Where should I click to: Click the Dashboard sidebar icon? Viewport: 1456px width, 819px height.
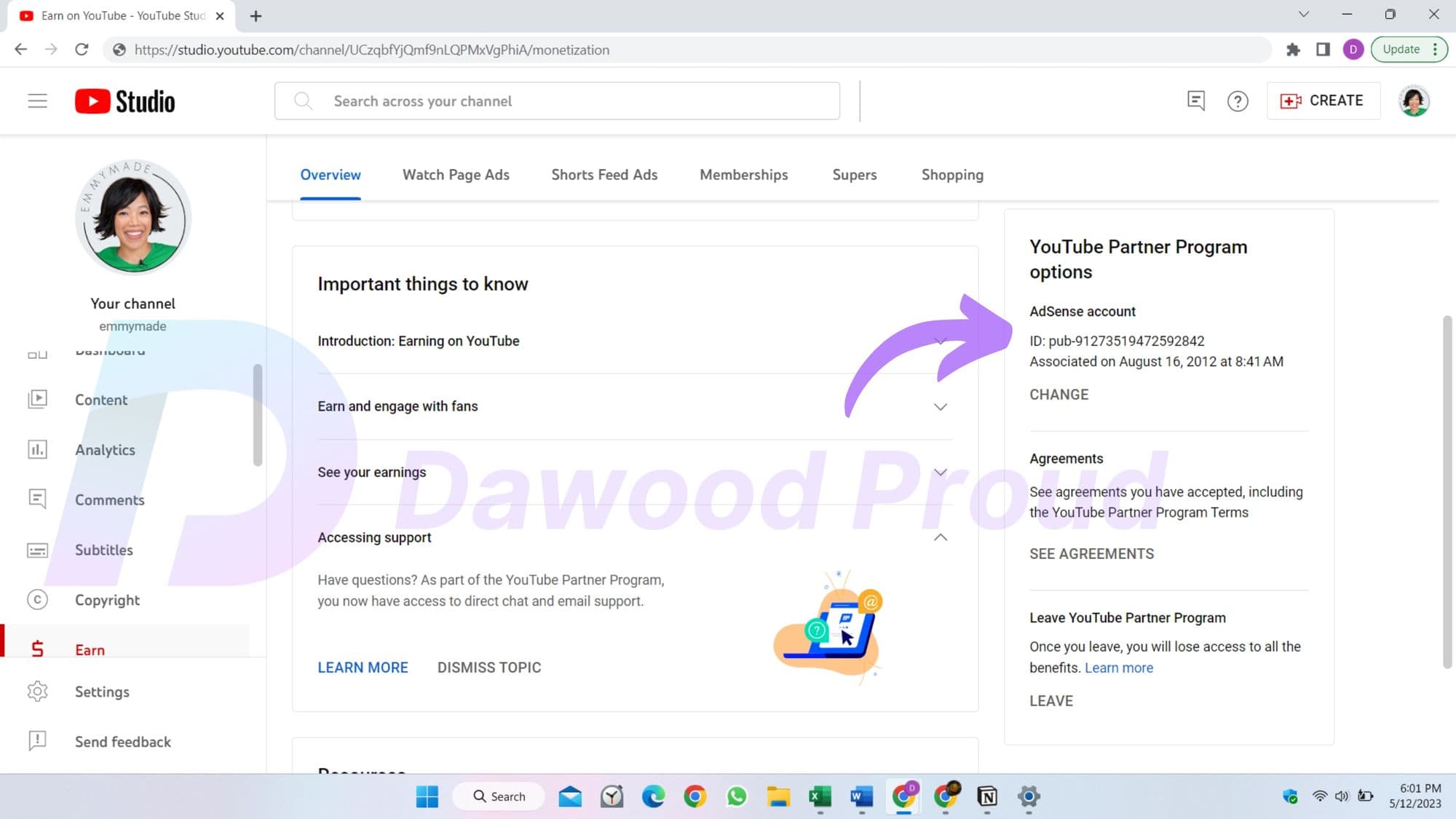(37, 349)
